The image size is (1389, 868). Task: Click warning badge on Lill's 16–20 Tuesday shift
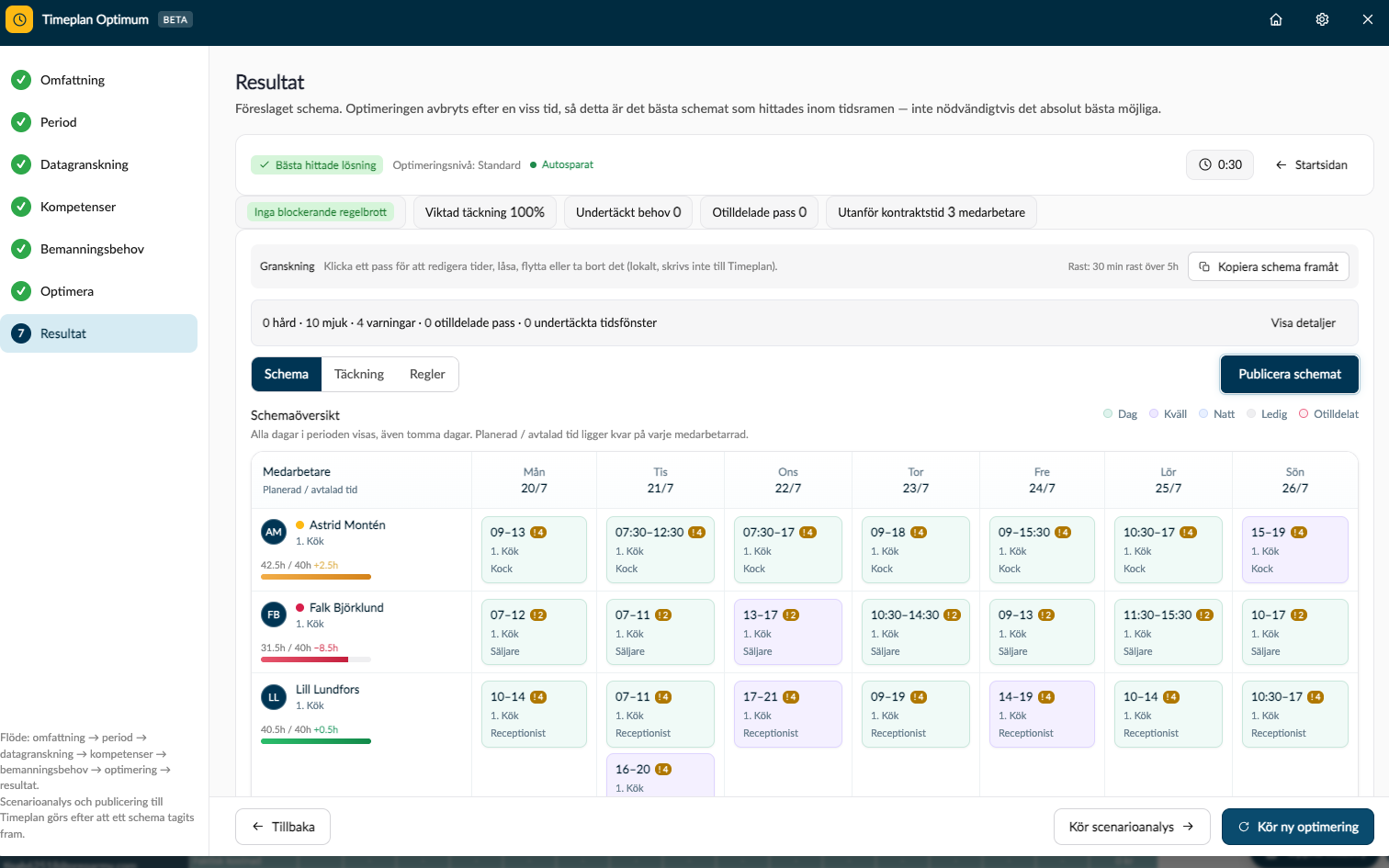[663, 770]
